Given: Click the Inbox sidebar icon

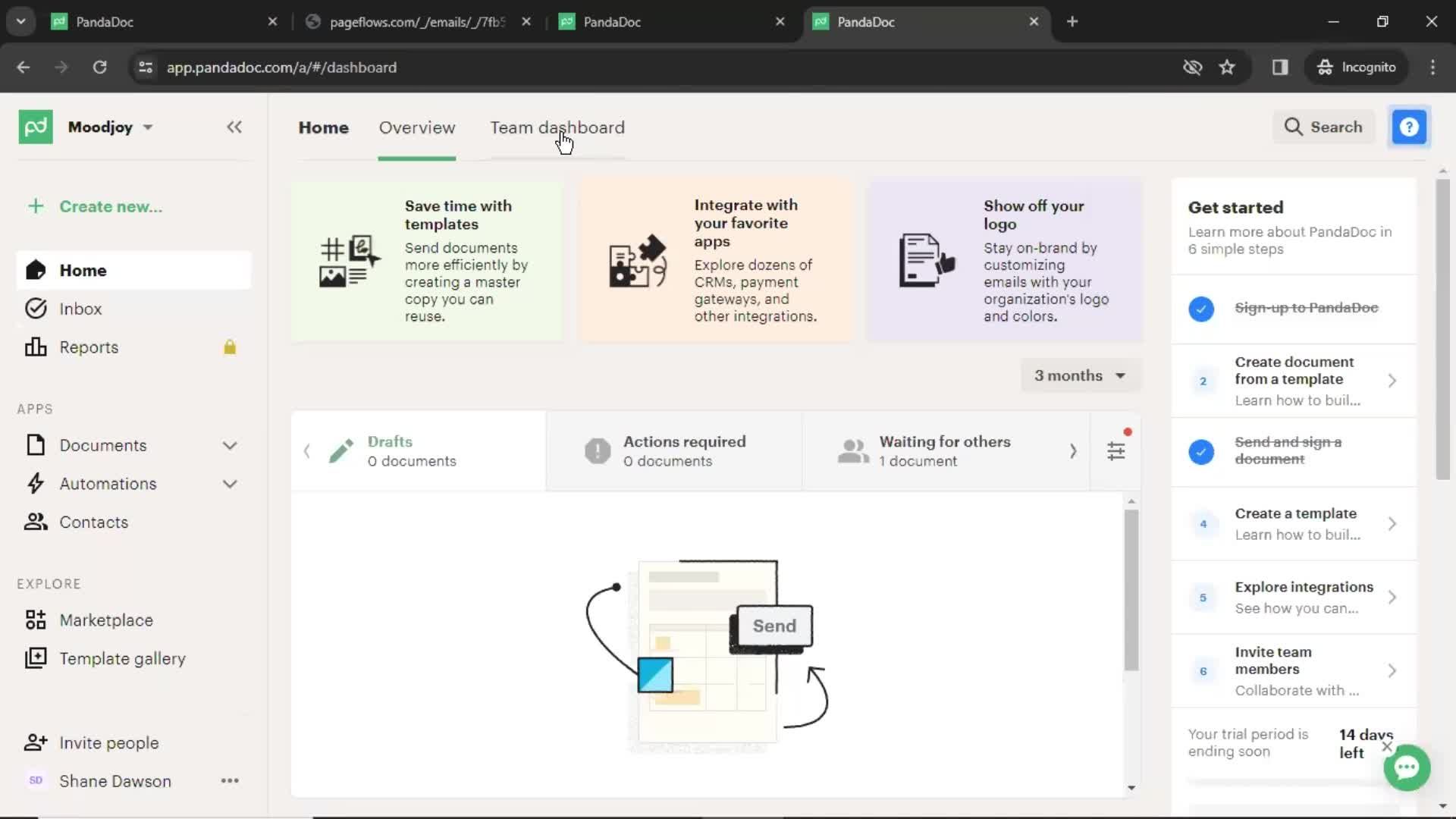Looking at the screenshot, I should coord(36,308).
